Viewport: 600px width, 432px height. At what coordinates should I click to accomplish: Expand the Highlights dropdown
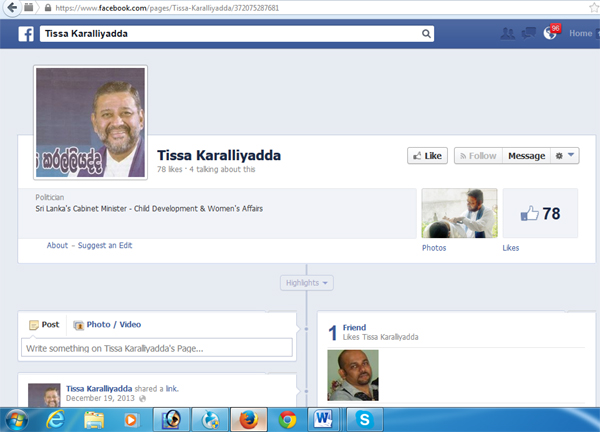pyautogui.click(x=307, y=283)
